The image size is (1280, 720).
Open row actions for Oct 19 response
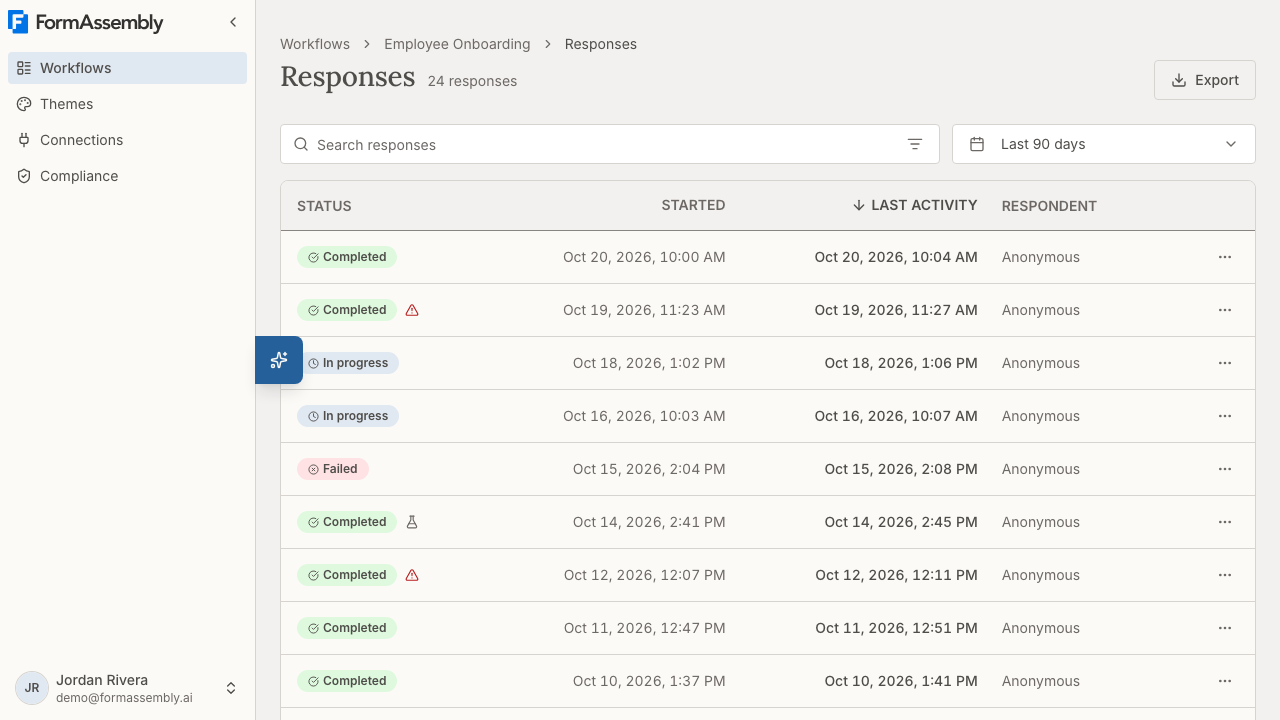click(1225, 310)
